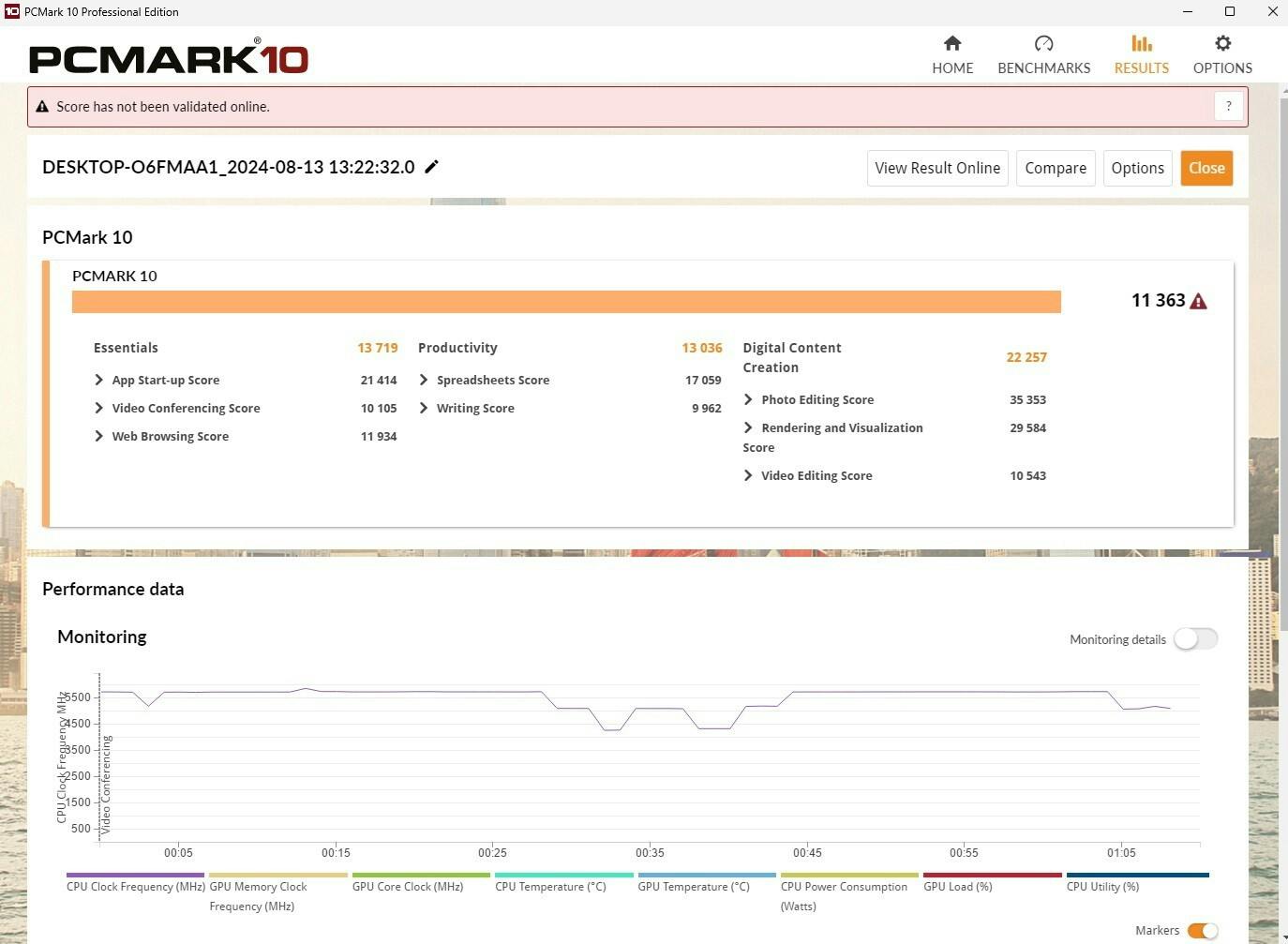This screenshot has height=944, width=1288.
Task: Expand the Spreadsheets Score row
Action: point(424,380)
